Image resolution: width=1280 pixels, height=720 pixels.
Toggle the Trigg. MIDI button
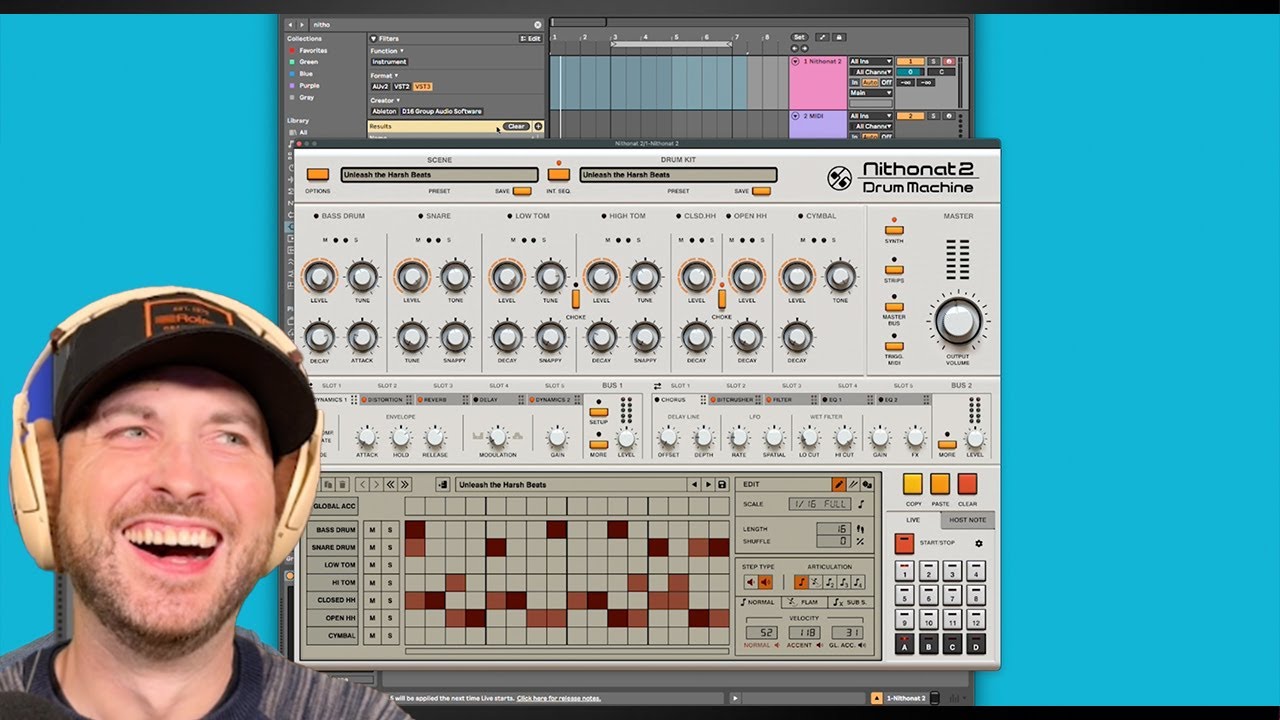coord(894,346)
